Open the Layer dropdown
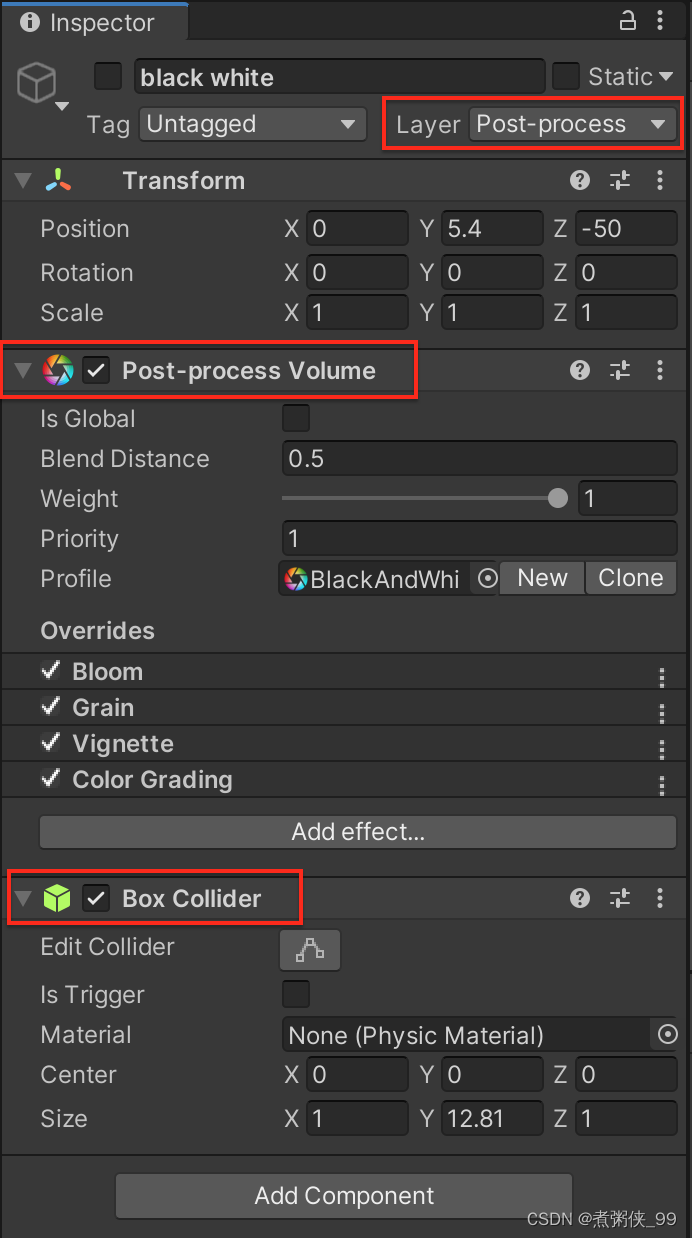This screenshot has height=1238, width=692. click(572, 124)
